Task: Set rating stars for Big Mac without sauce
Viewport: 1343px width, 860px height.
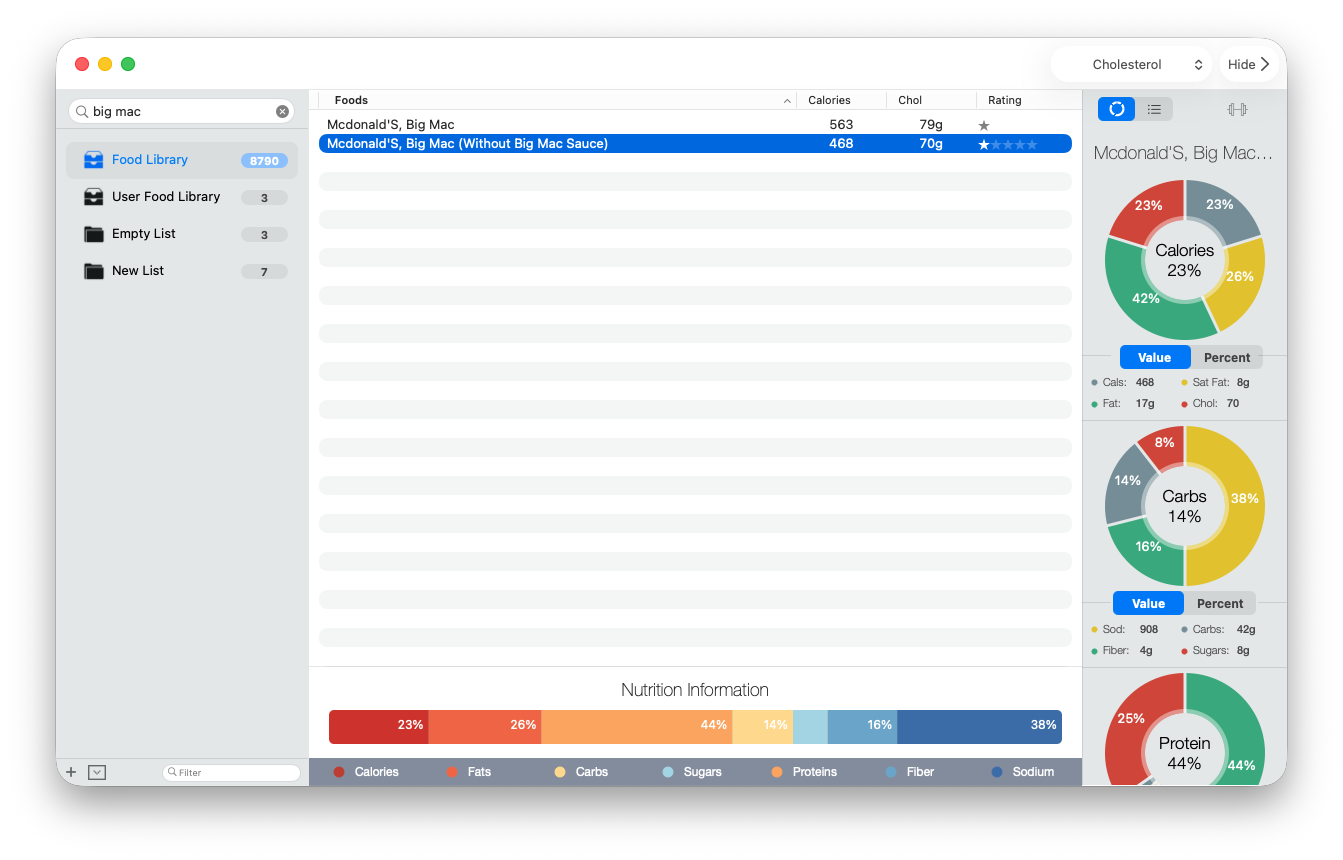Action: (1008, 144)
